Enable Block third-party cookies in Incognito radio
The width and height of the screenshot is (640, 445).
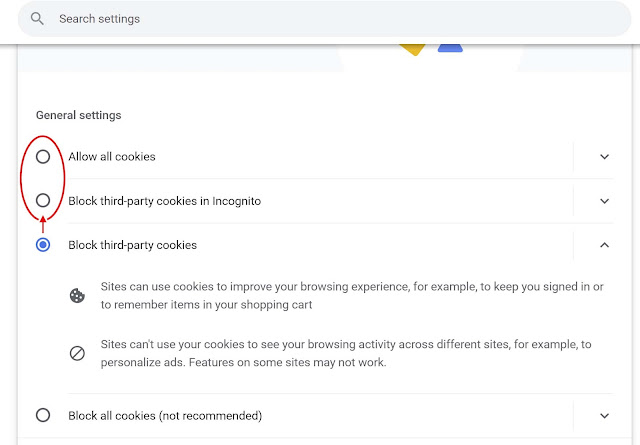43,201
